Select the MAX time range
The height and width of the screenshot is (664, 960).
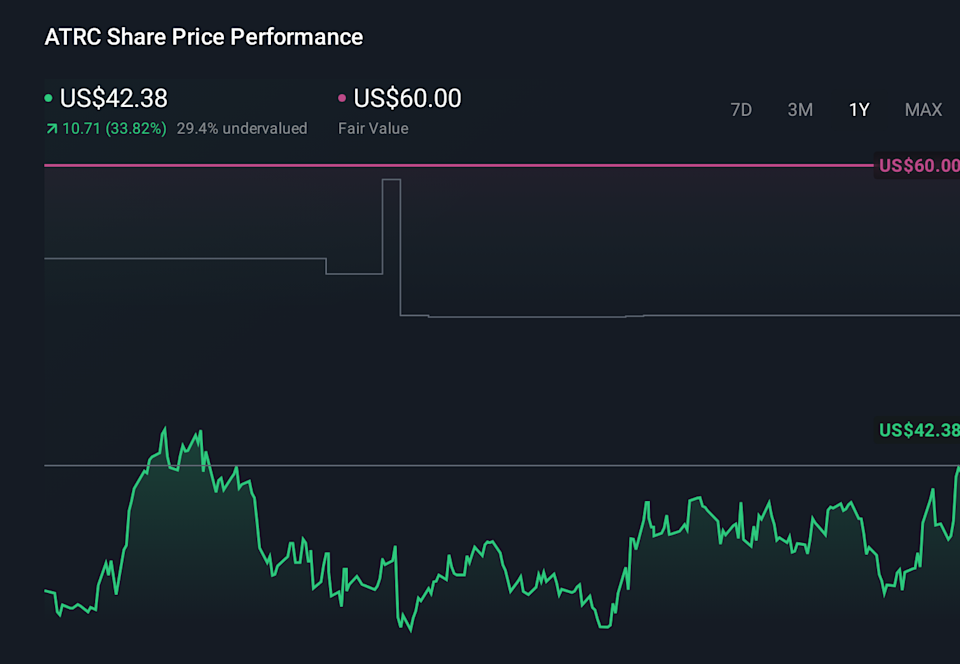[923, 110]
